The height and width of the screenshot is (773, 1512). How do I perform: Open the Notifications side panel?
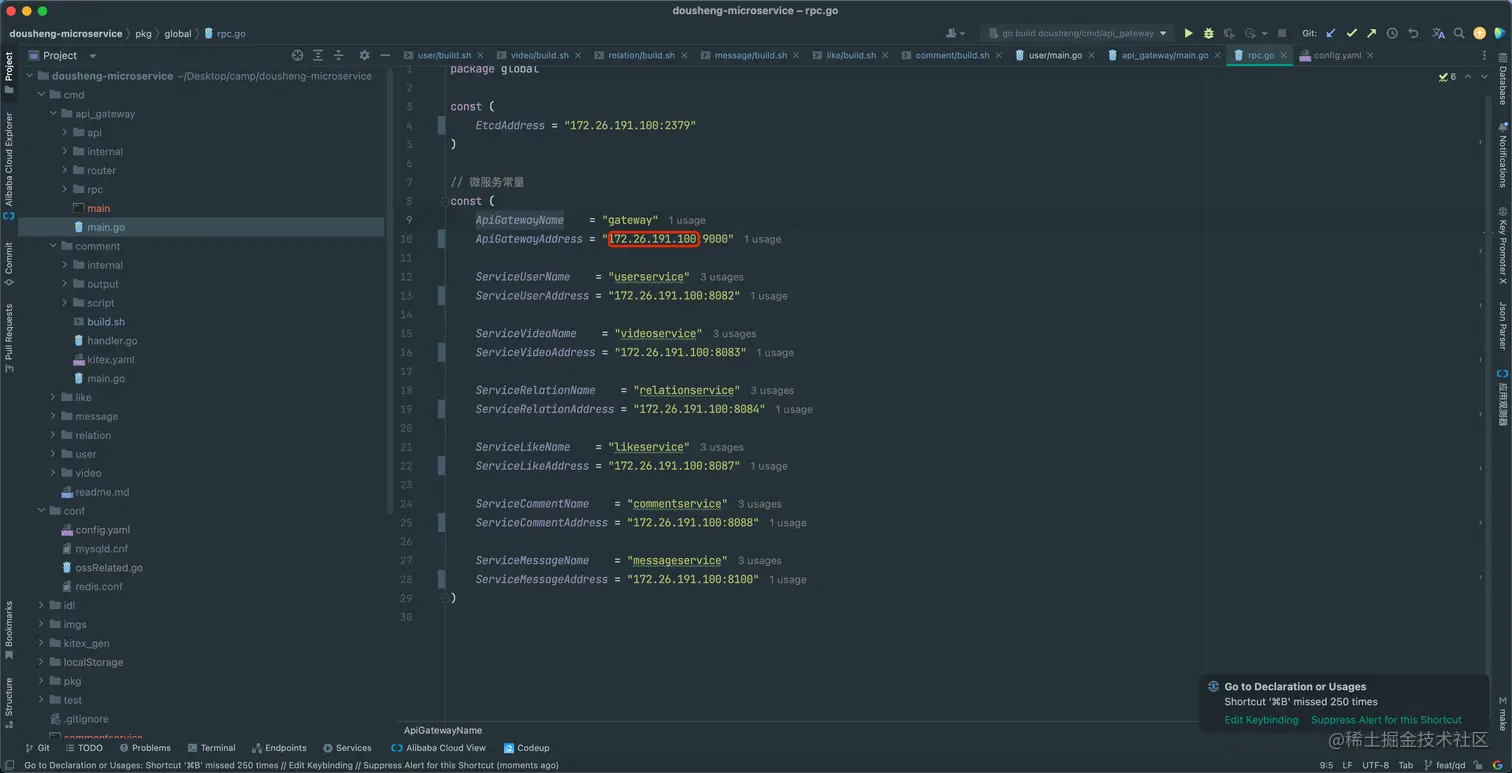(1502, 155)
